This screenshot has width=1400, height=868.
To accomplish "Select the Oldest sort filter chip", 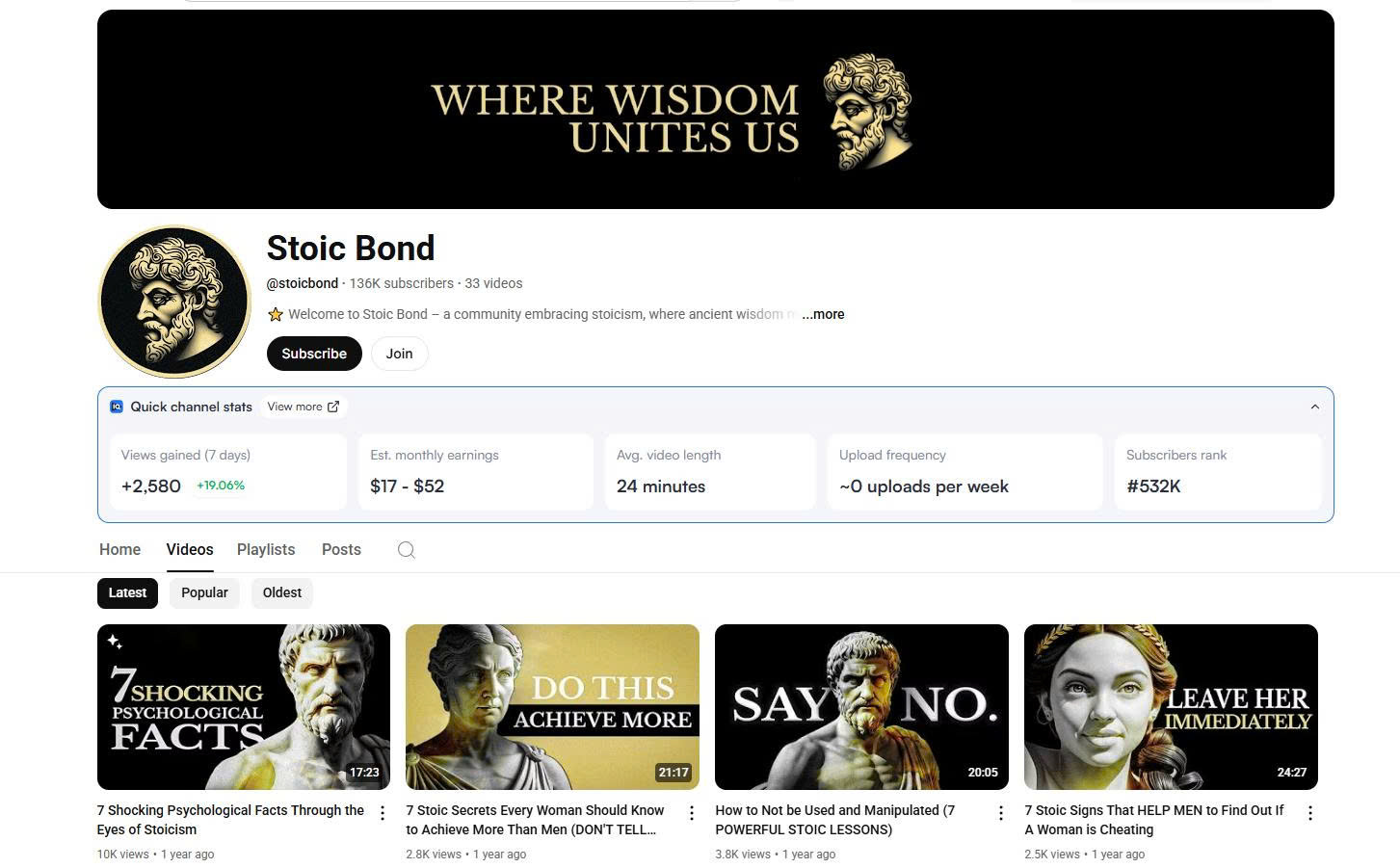I will [x=282, y=592].
